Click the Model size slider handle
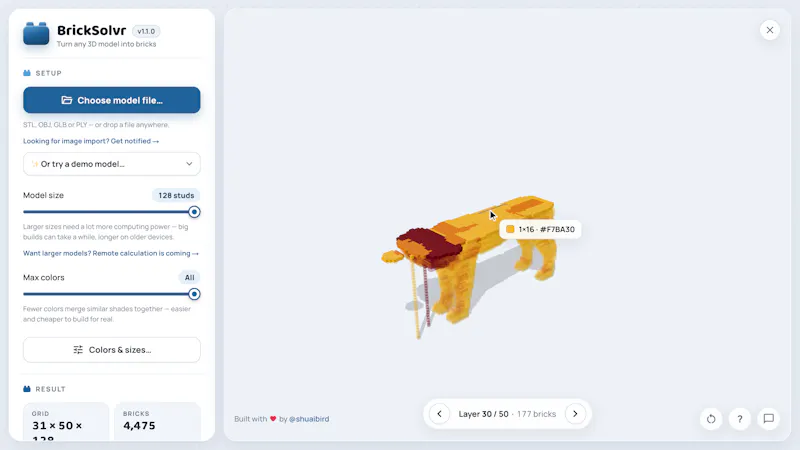 194,212
